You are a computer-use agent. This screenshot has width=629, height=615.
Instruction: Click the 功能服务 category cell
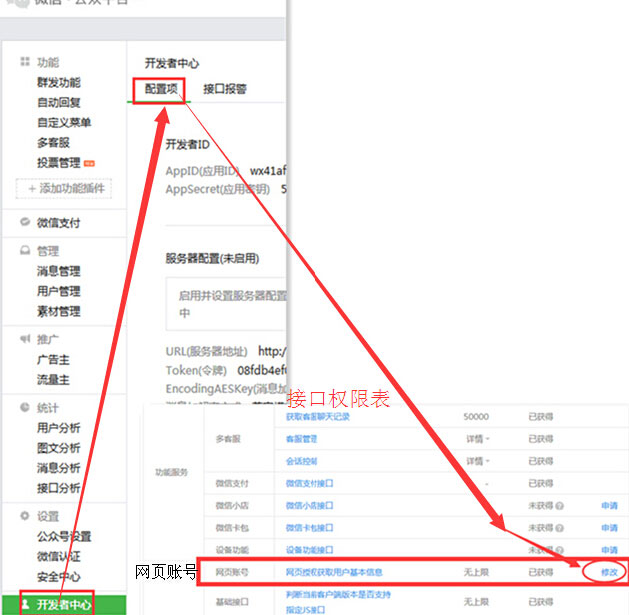click(x=171, y=472)
